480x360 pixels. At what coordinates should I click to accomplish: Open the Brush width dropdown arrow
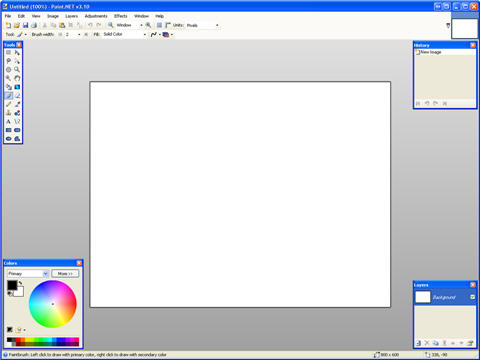79,34
